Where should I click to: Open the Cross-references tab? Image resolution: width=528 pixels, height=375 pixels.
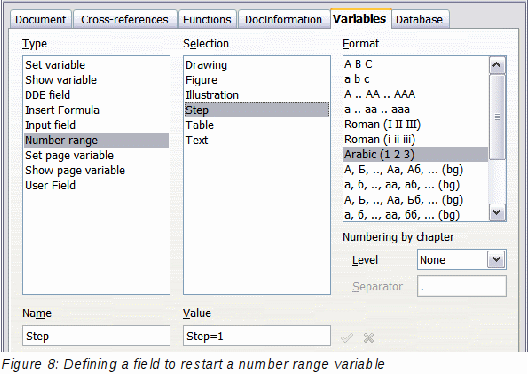coord(125,19)
